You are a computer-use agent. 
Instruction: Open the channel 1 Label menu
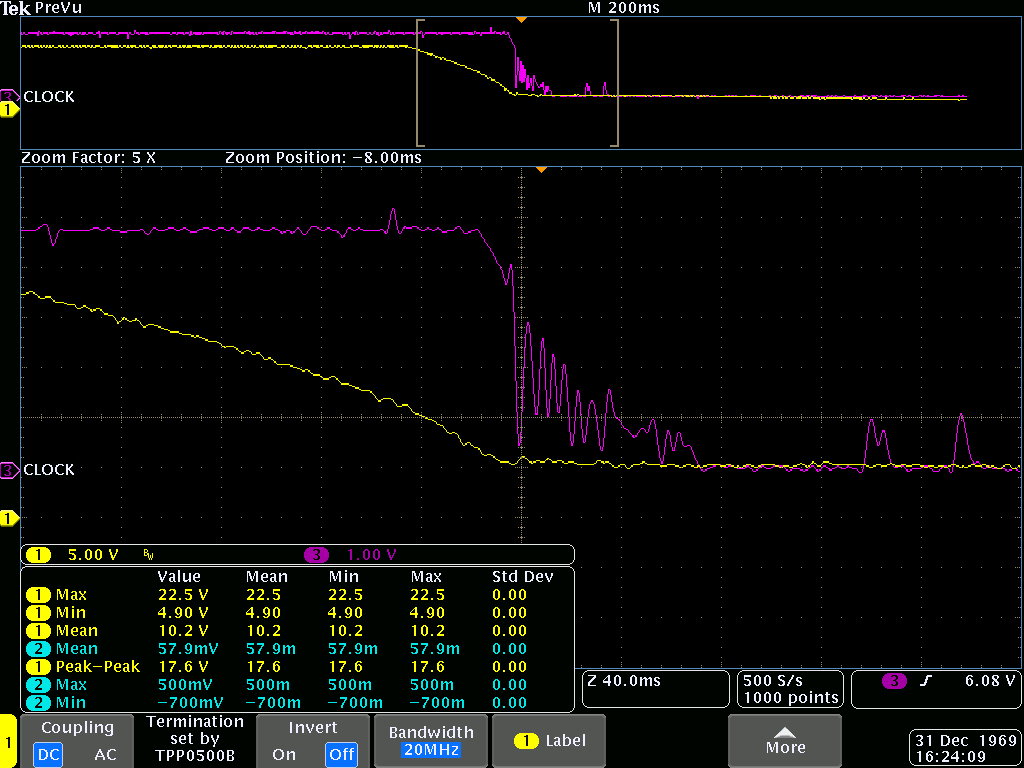click(549, 741)
